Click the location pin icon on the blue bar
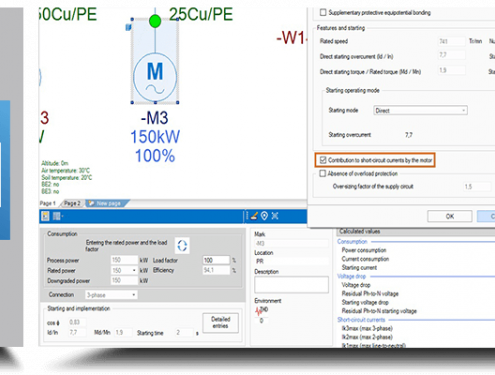Image resolution: width=495 pixels, height=375 pixels. [264, 216]
